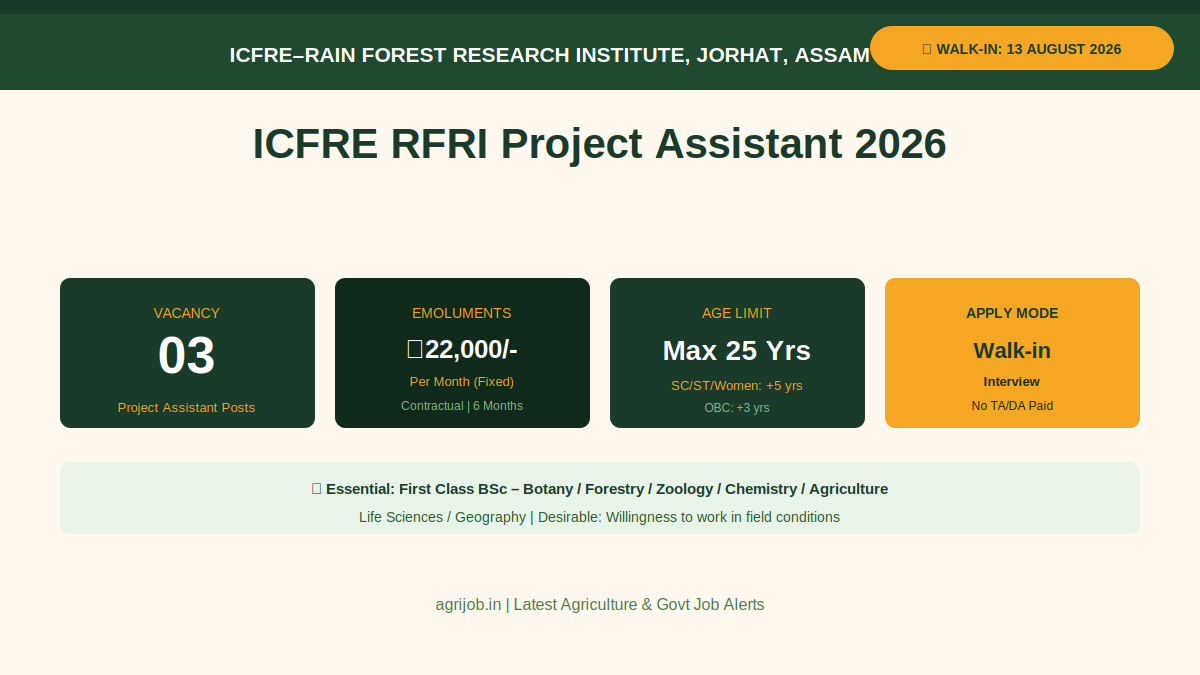Click the AGE LIMIT label
The image size is (1200, 675).
(737, 313)
